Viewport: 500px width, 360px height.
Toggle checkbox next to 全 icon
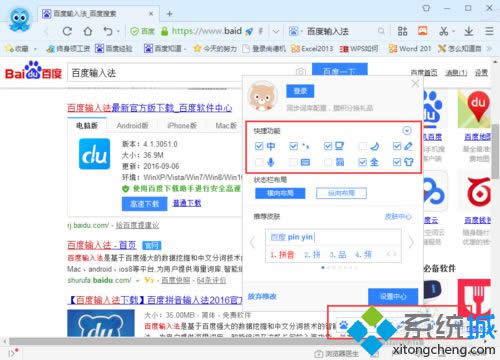tap(362, 162)
